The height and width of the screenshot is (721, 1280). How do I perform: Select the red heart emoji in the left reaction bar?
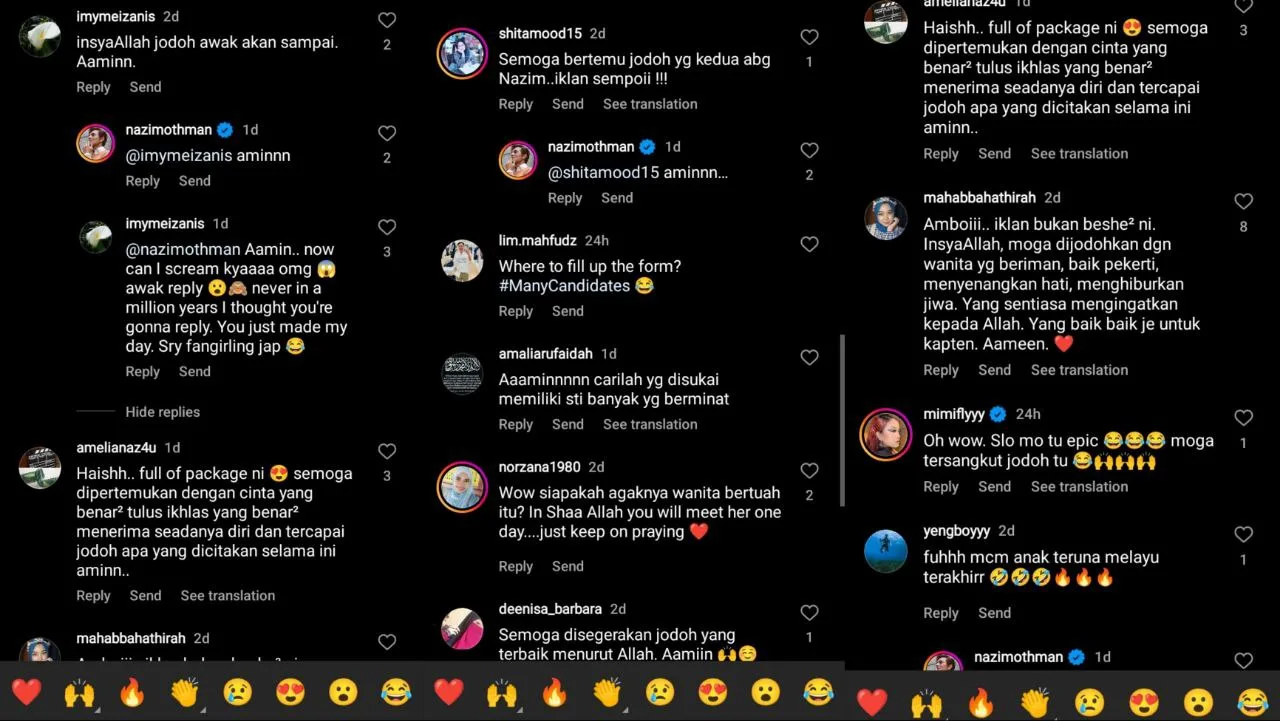tap(27, 691)
